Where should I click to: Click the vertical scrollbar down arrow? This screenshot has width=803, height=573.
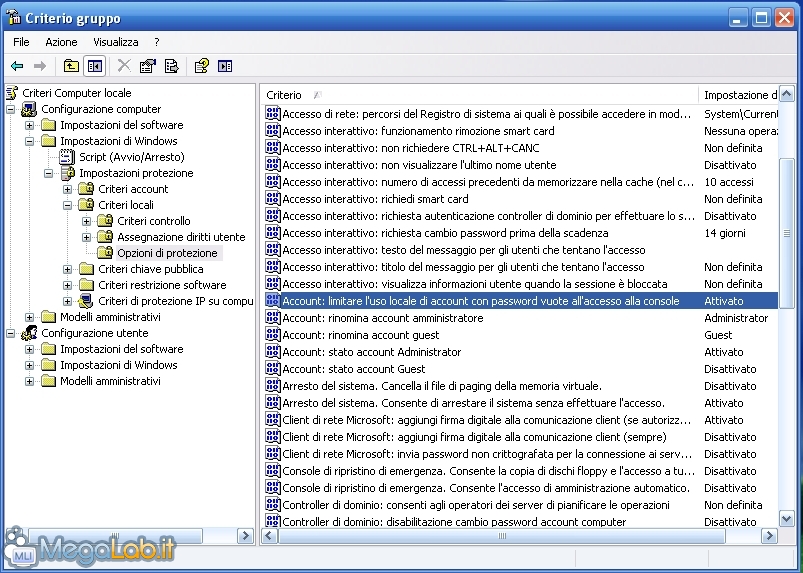[x=787, y=519]
